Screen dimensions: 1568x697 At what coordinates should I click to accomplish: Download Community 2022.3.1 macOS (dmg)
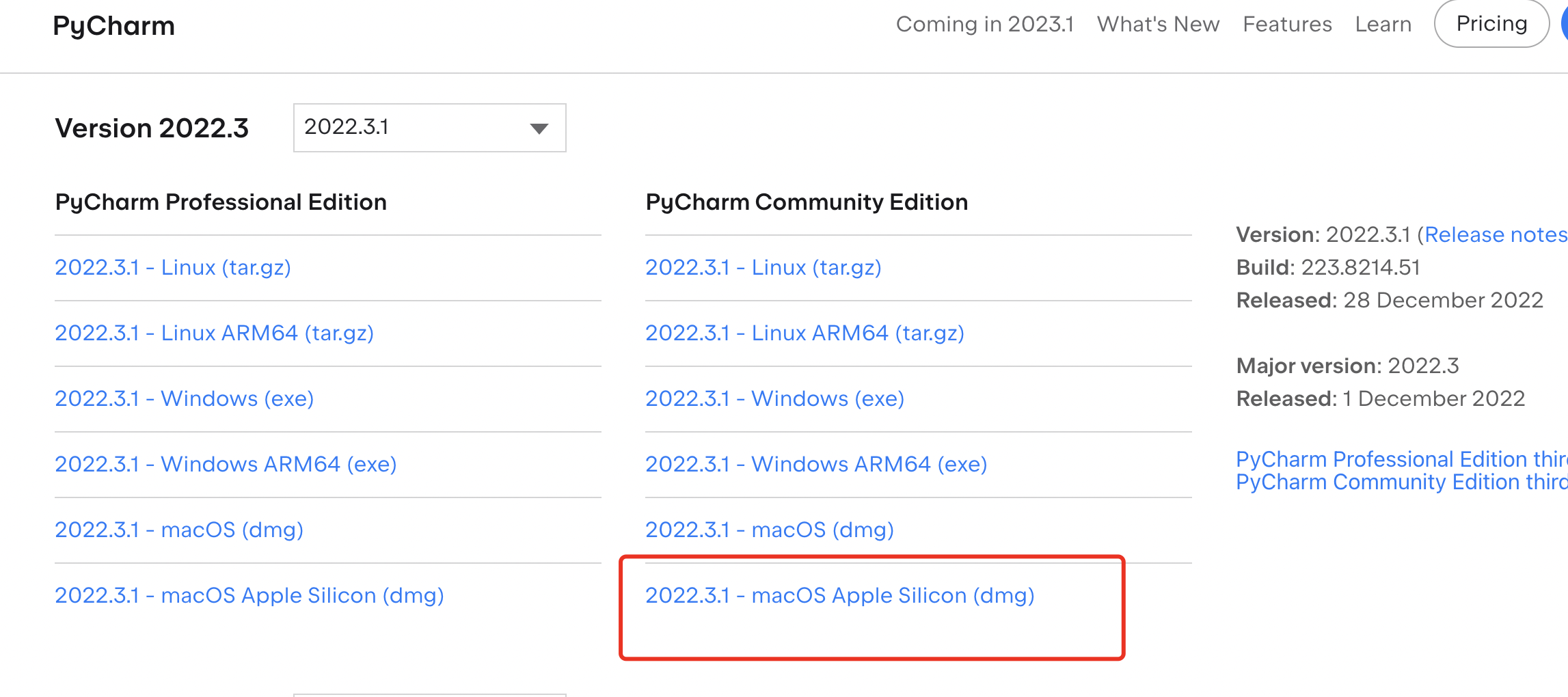[x=770, y=530]
